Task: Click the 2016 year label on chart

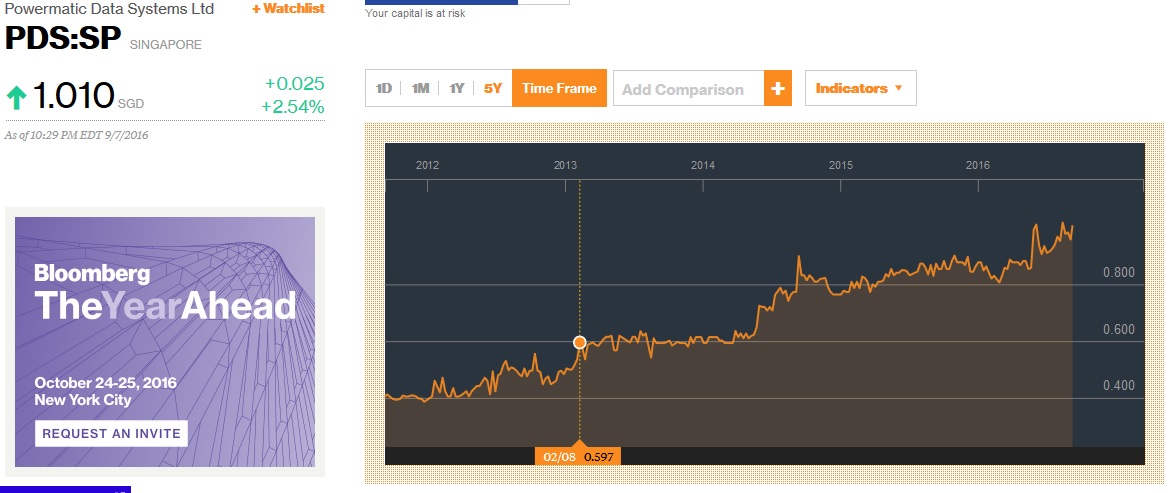Action: (978, 165)
